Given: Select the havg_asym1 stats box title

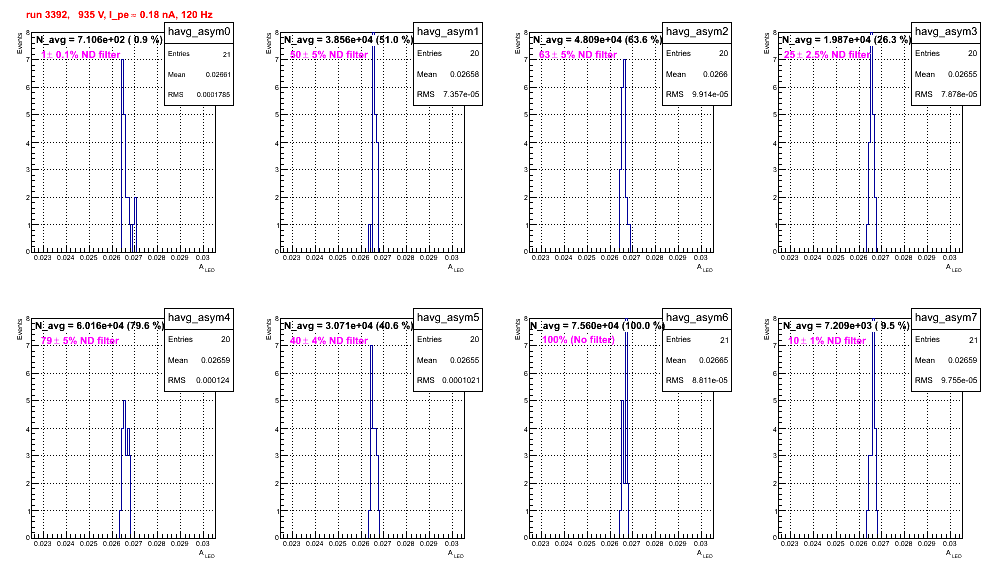Looking at the screenshot, I should pos(448,32).
